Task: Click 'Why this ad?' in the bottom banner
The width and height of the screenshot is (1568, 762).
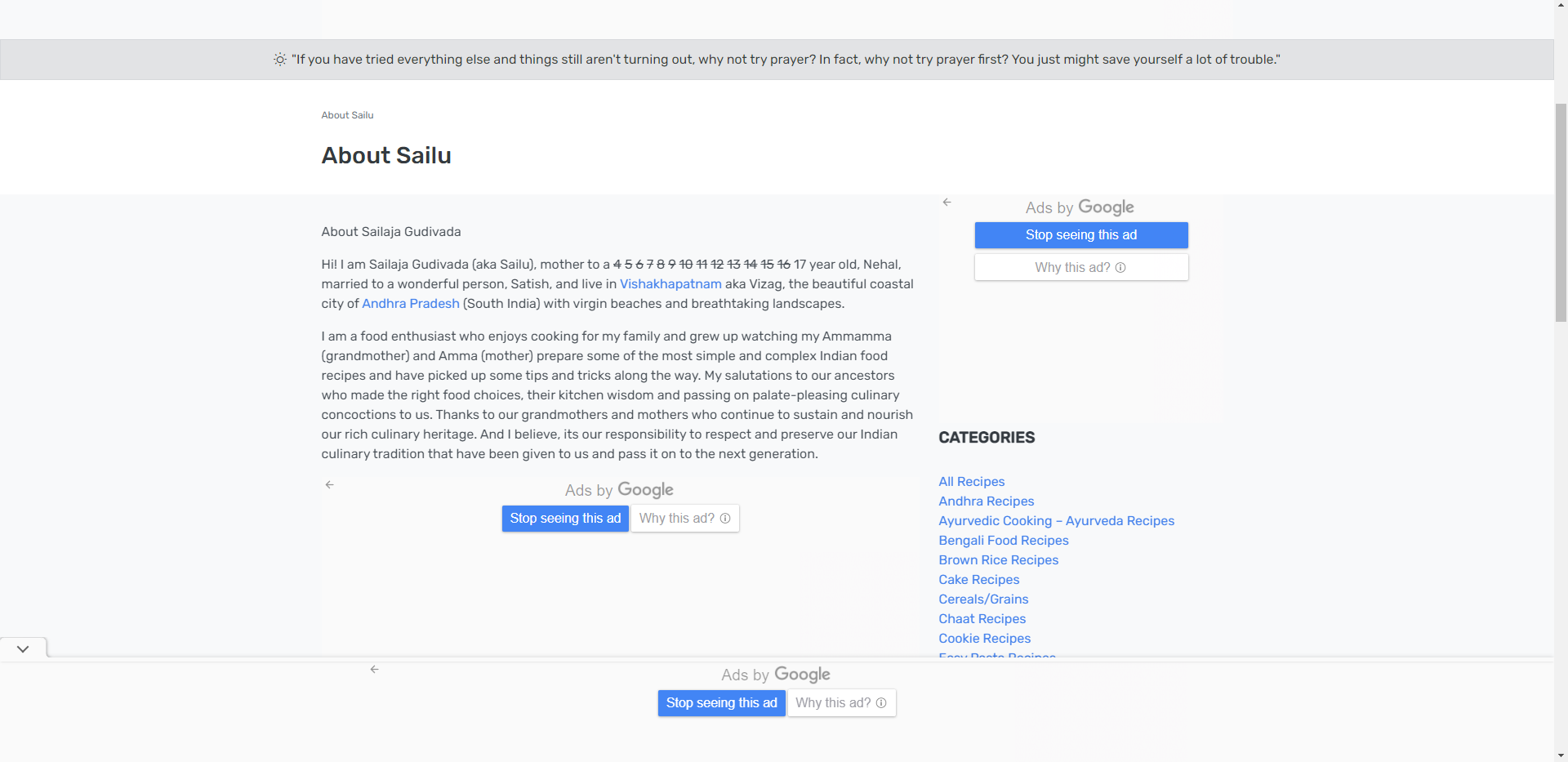Action: (x=841, y=703)
